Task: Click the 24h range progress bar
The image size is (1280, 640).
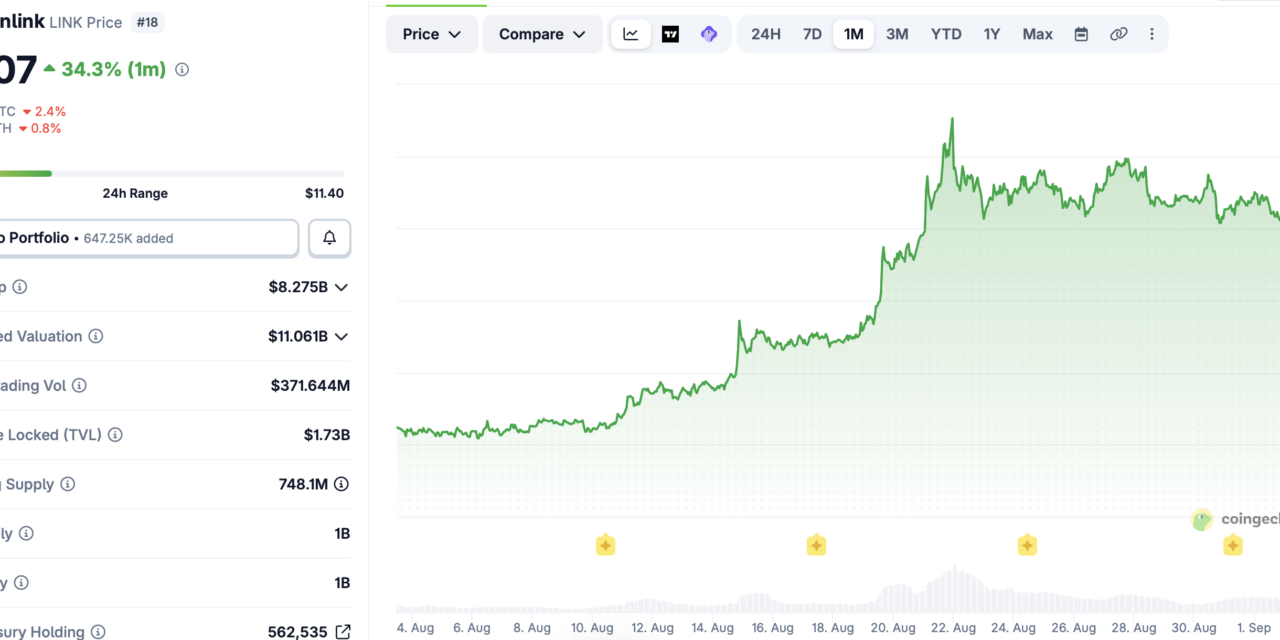Action: pyautogui.click(x=172, y=174)
